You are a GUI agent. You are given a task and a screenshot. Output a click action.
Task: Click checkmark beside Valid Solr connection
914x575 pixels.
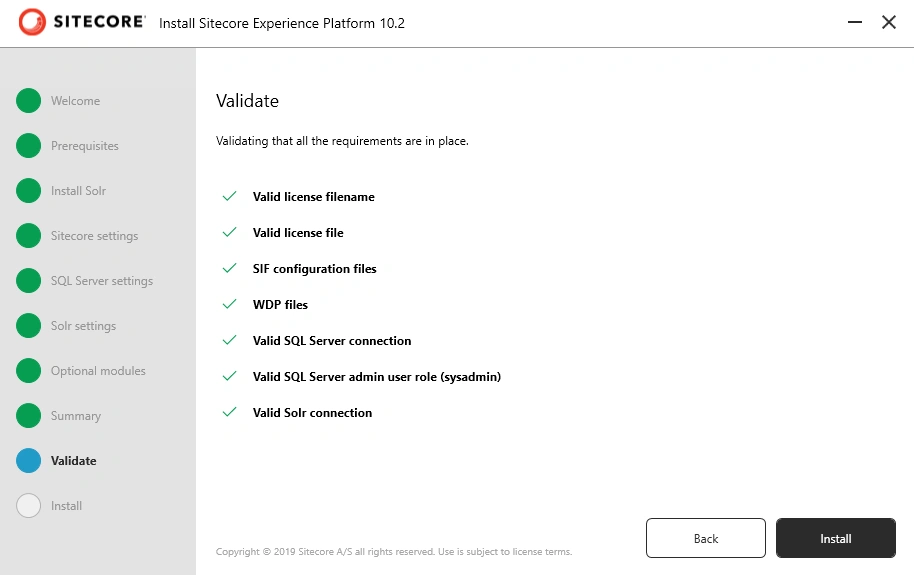(230, 412)
